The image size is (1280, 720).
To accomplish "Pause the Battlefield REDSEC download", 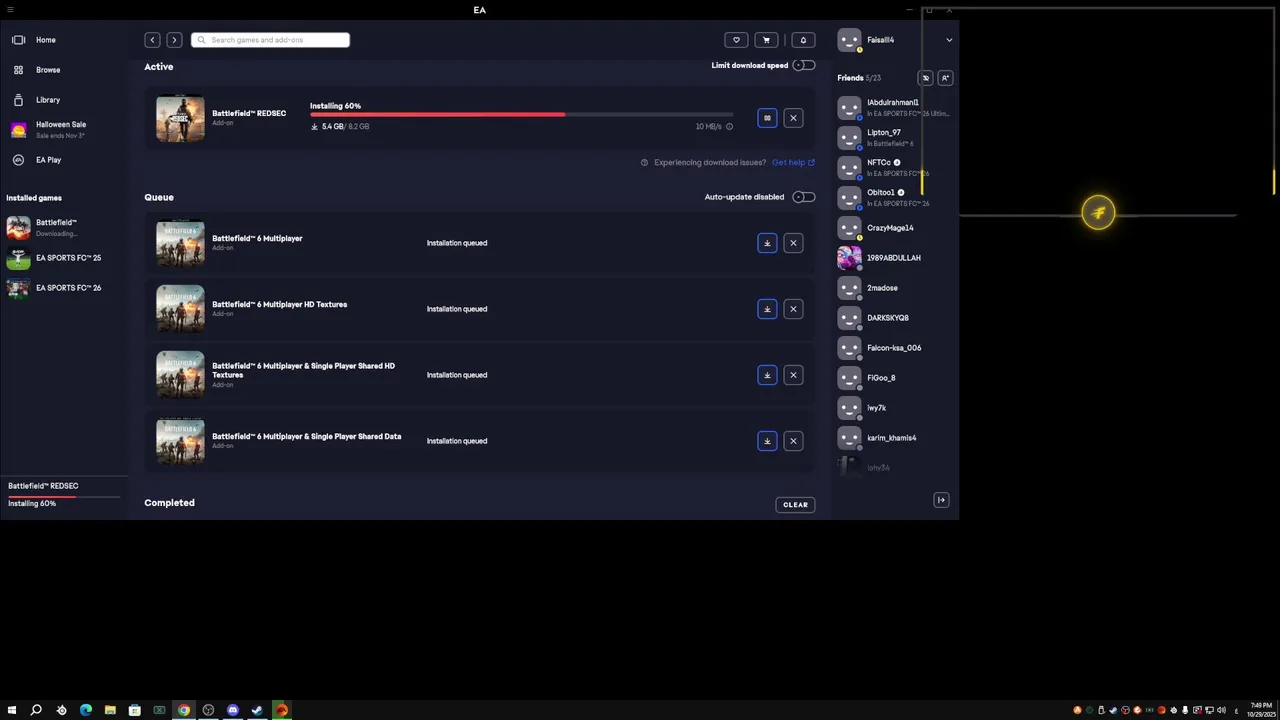I will pos(767,118).
